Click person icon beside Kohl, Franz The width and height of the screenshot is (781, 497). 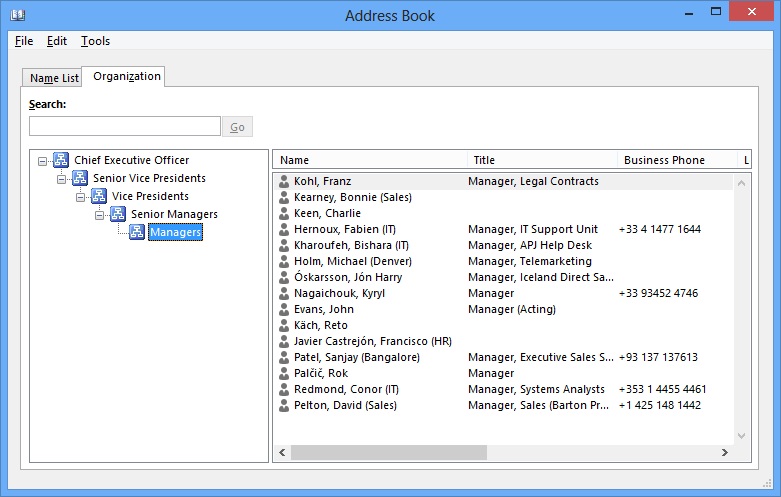(285, 182)
